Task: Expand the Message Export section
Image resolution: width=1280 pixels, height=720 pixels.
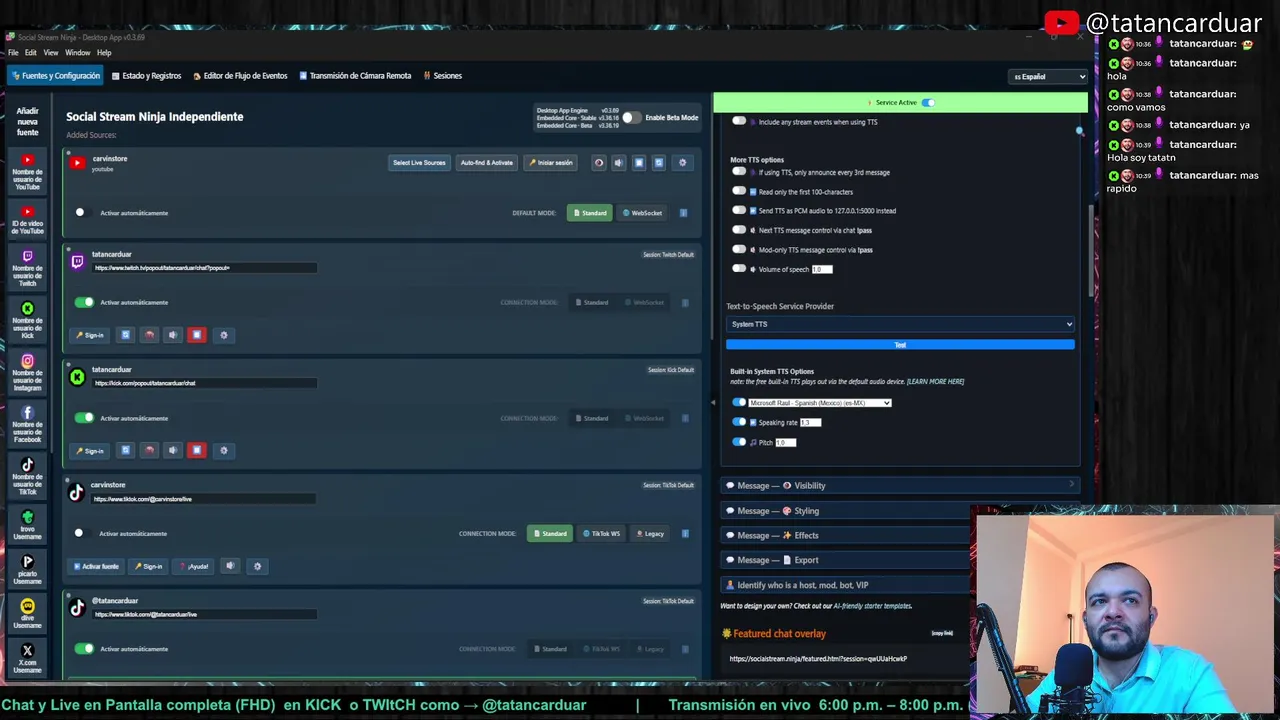Action: pos(845,560)
